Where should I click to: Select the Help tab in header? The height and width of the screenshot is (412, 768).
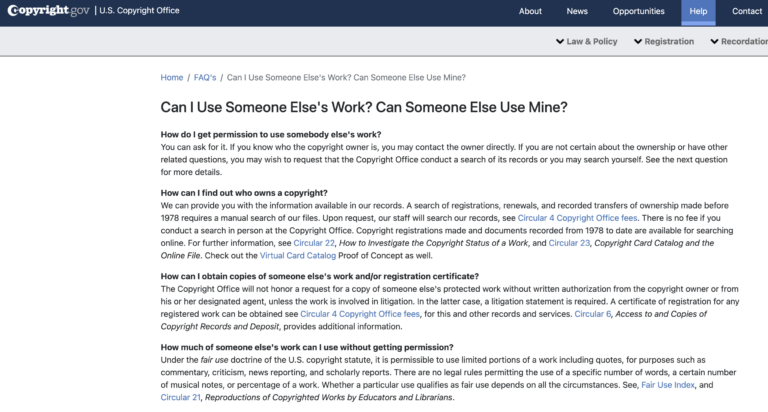coord(698,12)
